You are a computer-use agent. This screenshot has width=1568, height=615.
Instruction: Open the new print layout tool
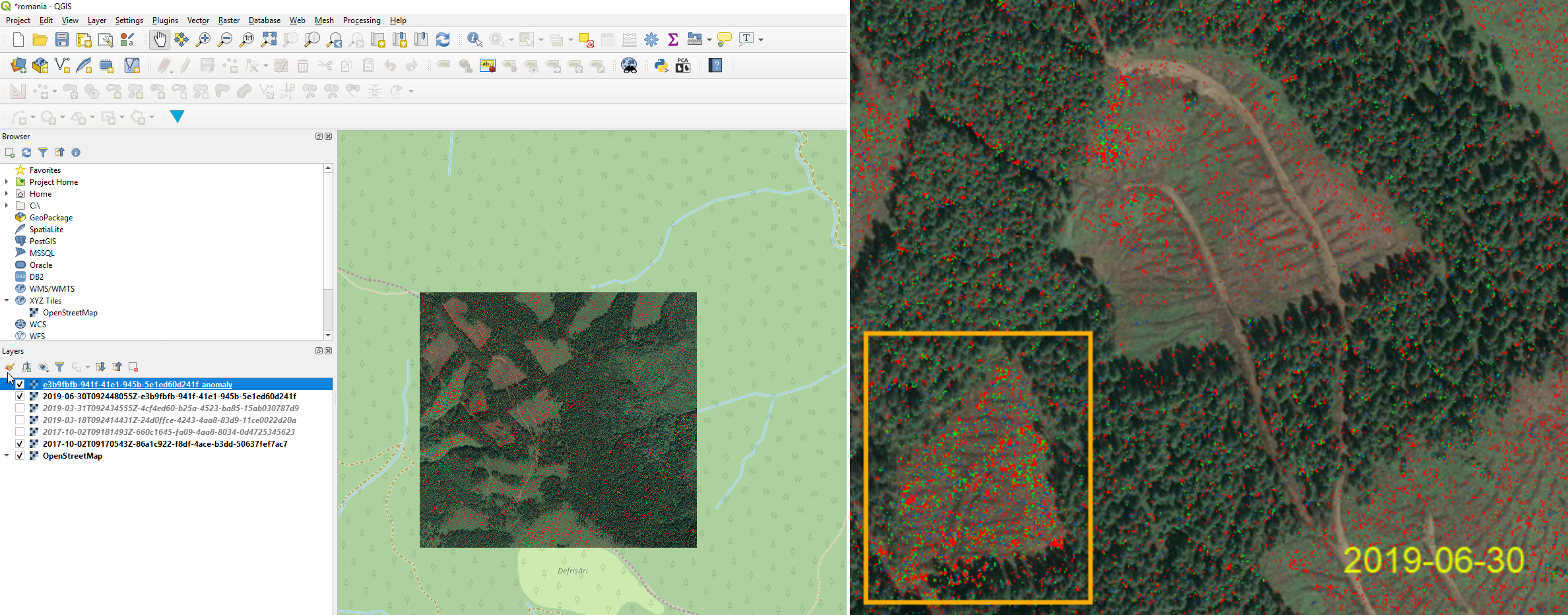[84, 40]
